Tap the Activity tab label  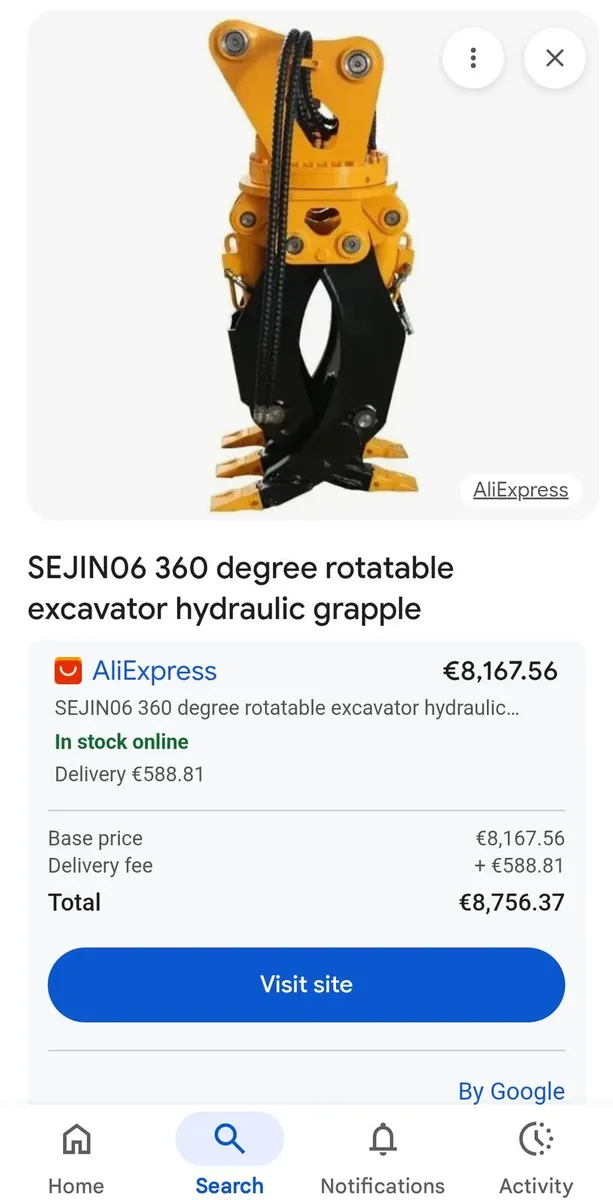[x=536, y=1186]
